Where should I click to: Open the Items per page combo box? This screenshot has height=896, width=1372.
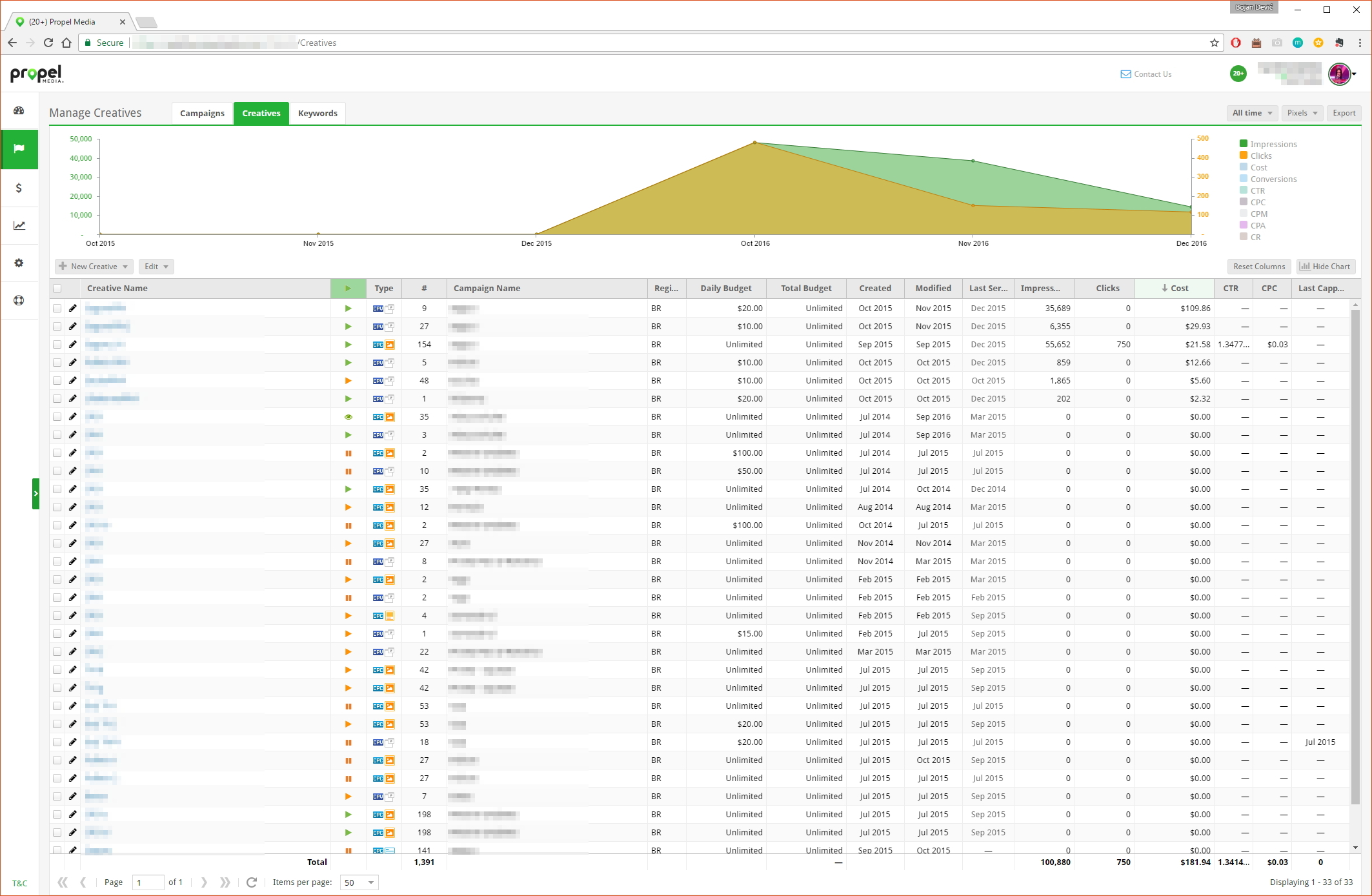pos(359,882)
